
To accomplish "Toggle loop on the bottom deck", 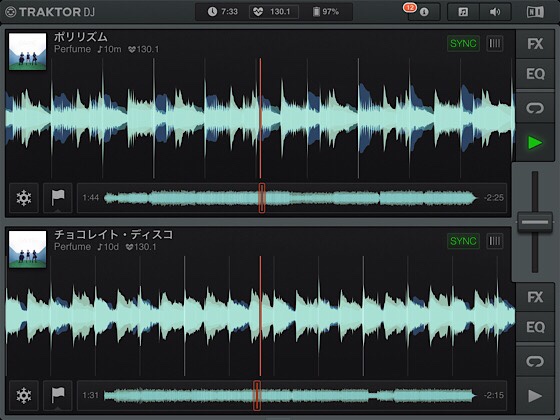I will click(535, 361).
